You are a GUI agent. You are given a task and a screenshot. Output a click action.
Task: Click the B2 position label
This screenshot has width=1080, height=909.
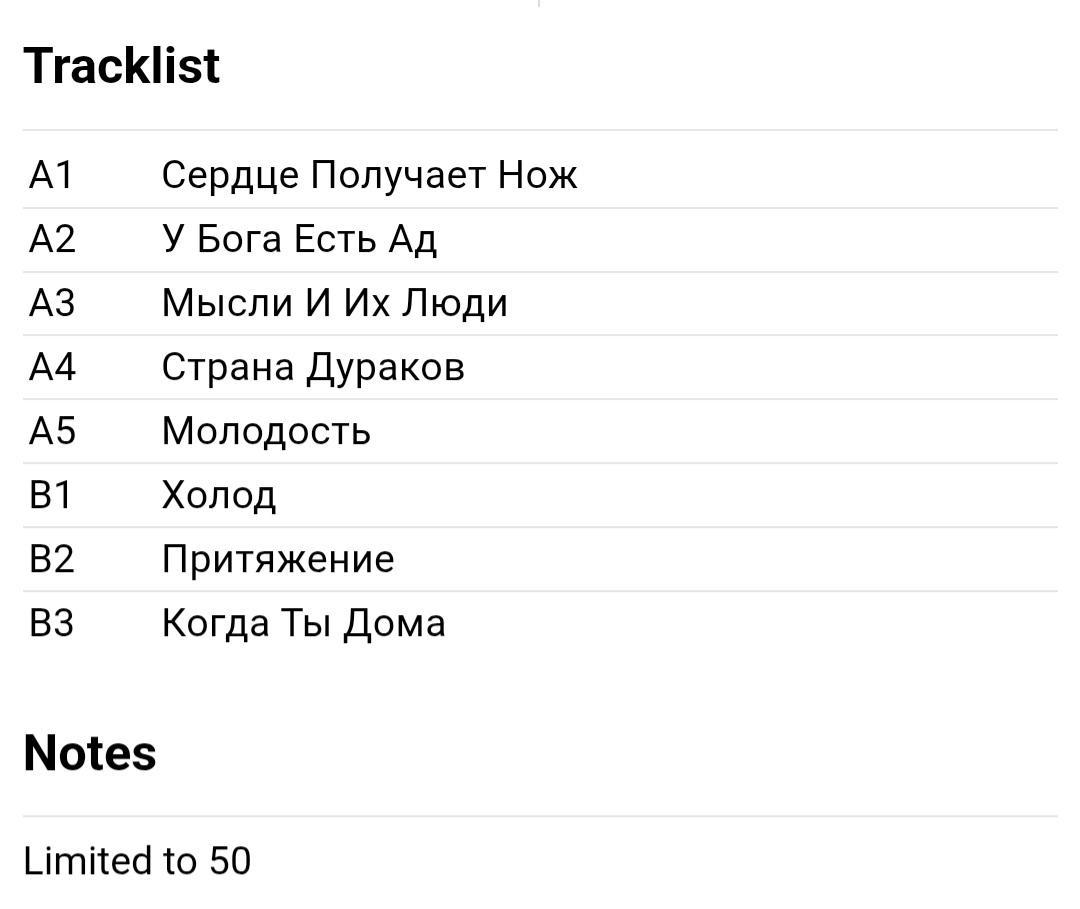pyautogui.click(x=52, y=559)
